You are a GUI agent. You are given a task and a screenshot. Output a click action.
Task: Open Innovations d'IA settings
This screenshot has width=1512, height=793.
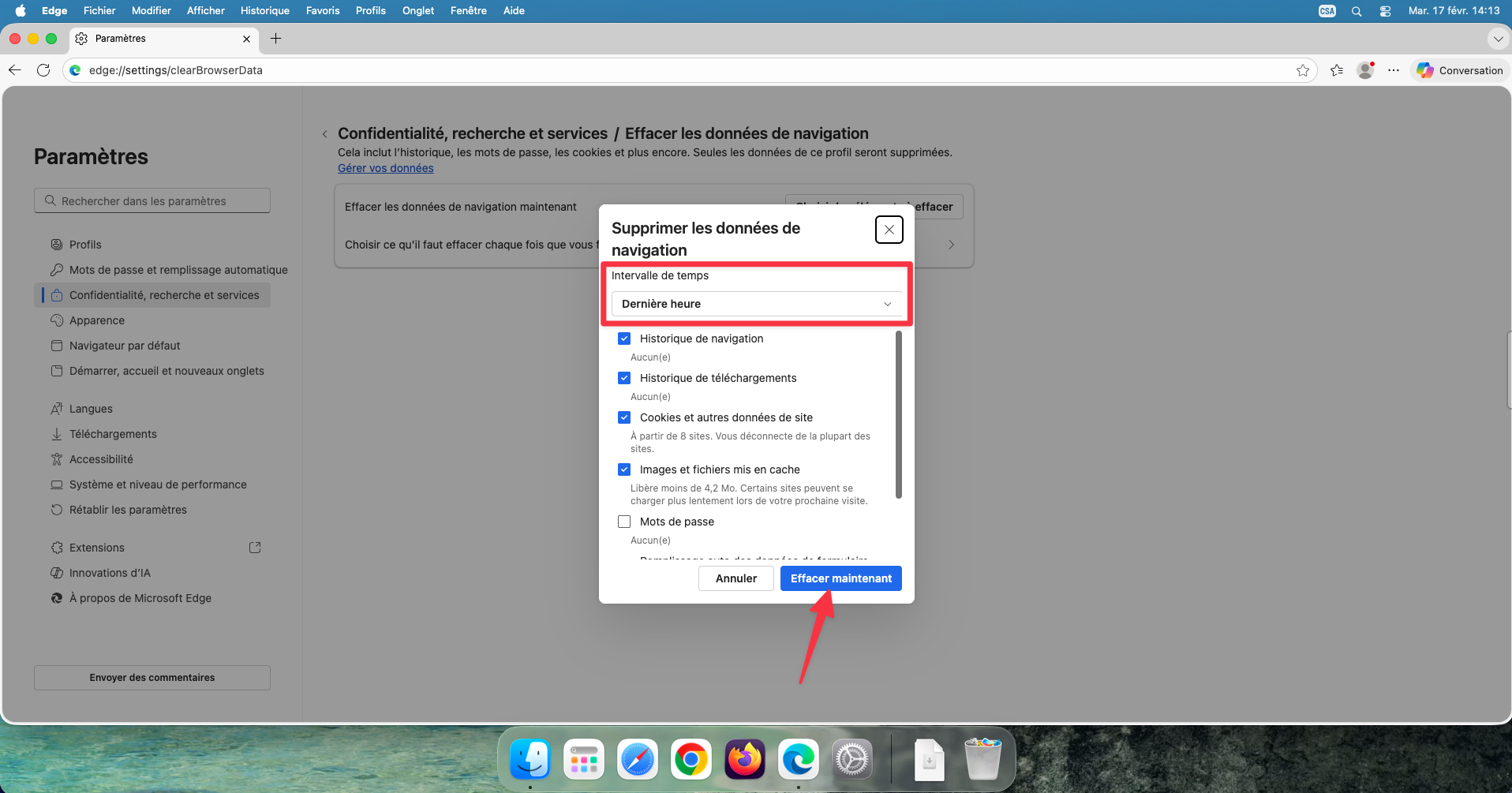pos(152,573)
